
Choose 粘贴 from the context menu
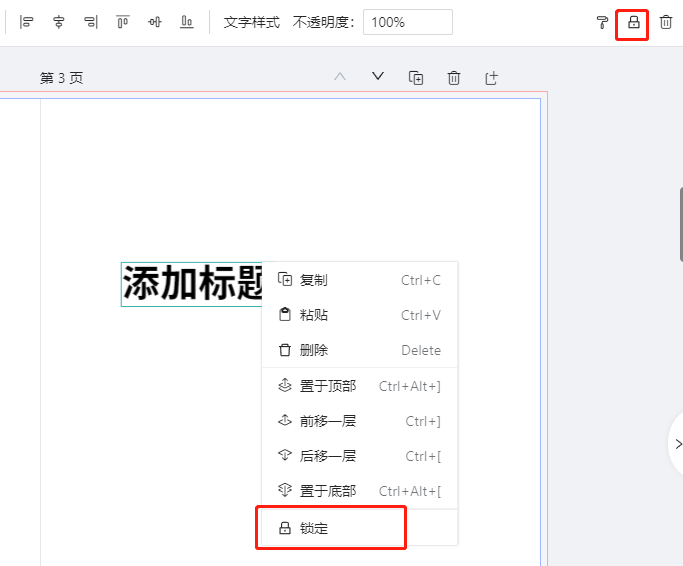[360, 315]
